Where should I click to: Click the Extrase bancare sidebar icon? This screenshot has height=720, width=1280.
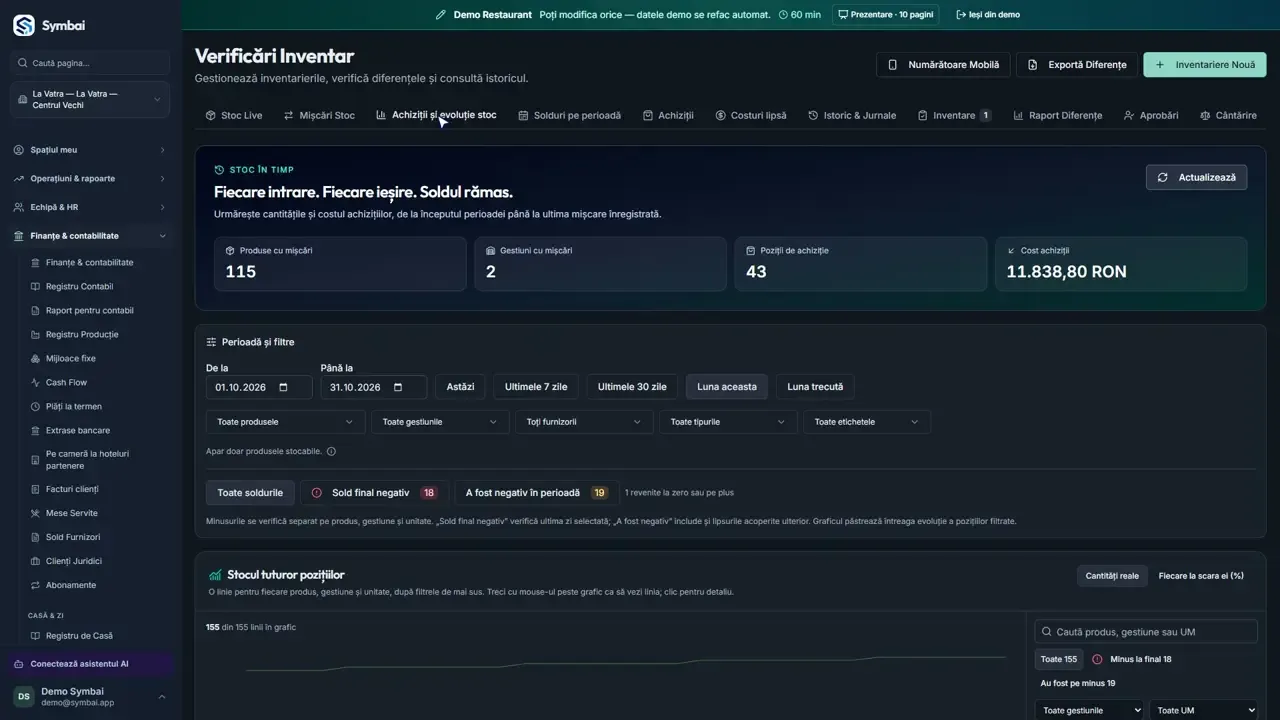(x=36, y=431)
